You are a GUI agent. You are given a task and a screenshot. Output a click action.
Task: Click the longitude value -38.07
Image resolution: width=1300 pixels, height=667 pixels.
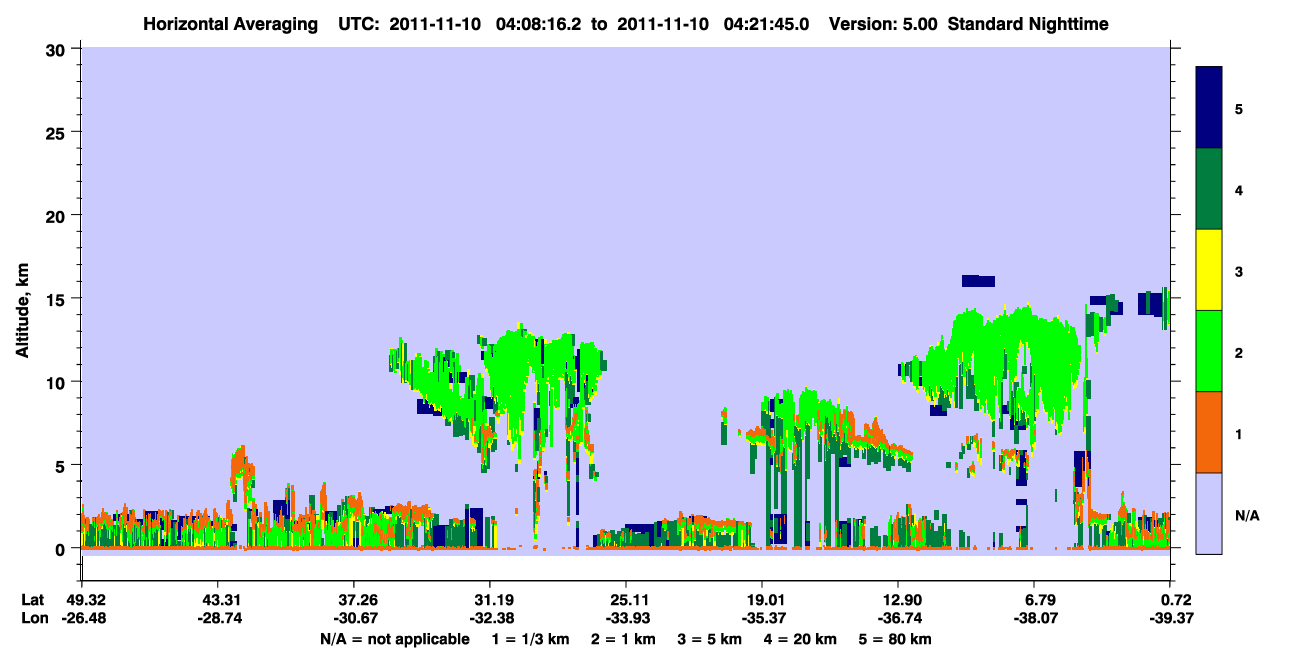click(1035, 618)
